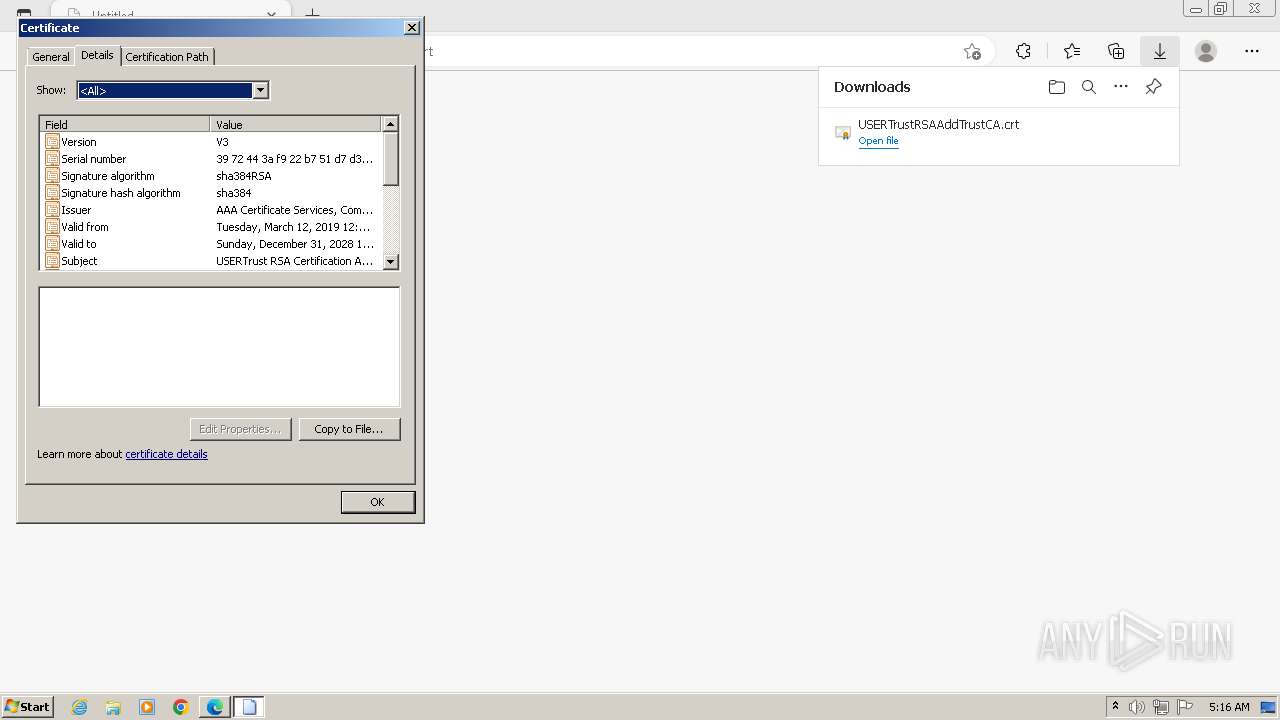Select the Signature algorithm field icon

pyautogui.click(x=52, y=176)
